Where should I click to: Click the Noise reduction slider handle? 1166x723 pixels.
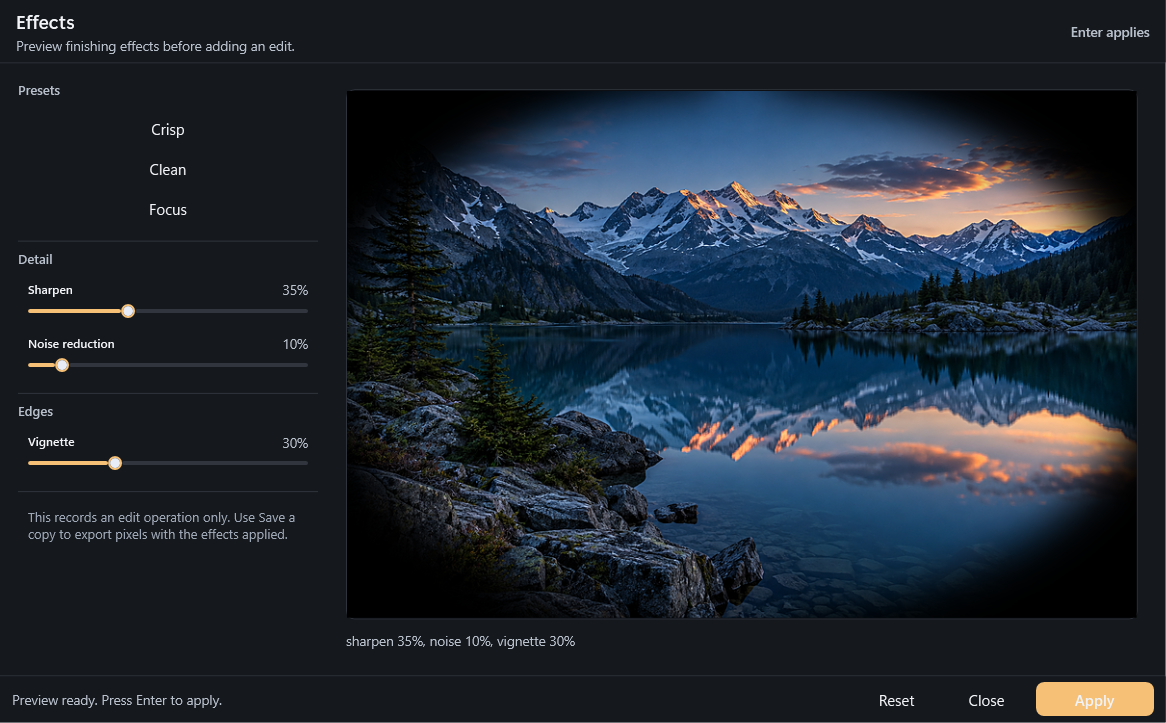pos(62,365)
